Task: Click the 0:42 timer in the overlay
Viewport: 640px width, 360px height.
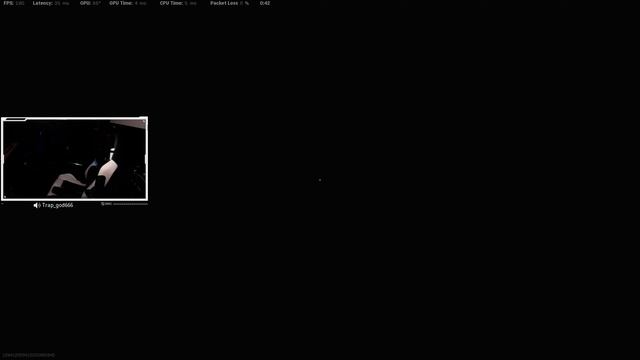Action: coord(265,3)
